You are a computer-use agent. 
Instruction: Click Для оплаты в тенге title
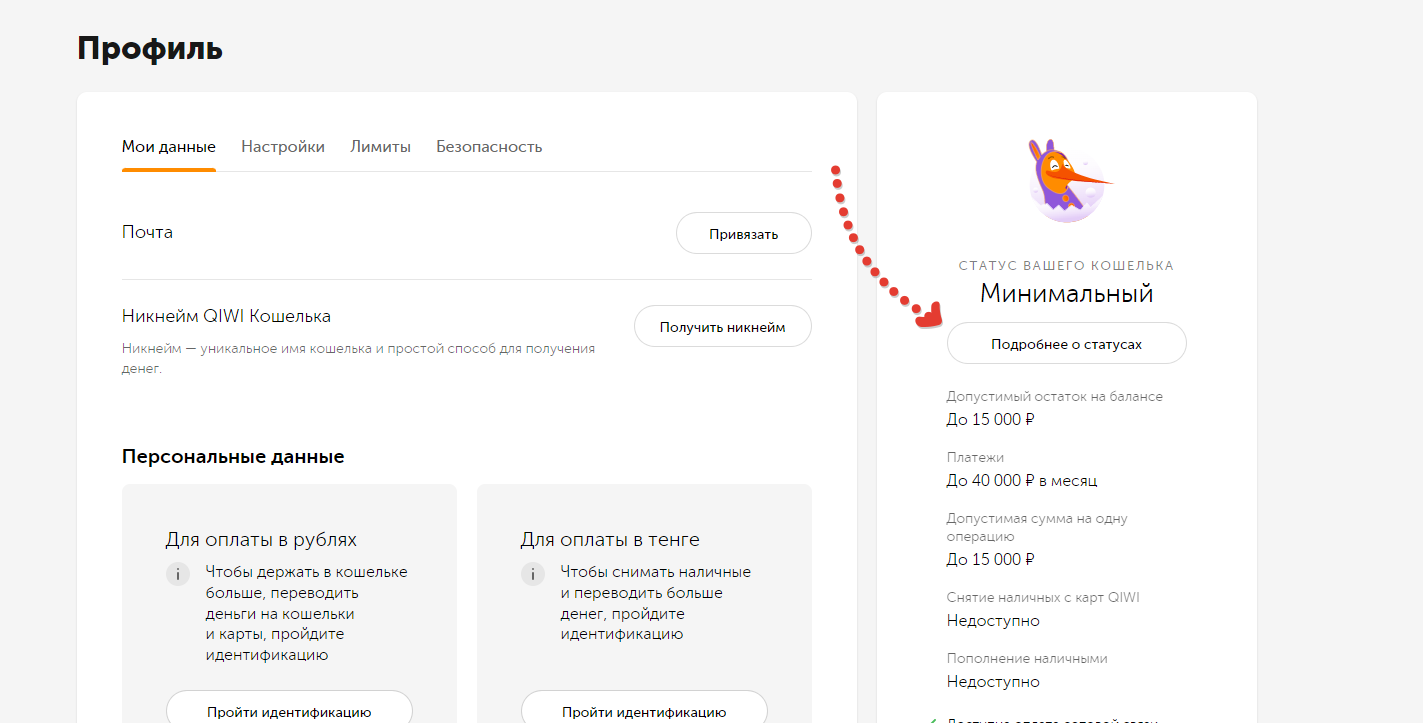pyautogui.click(x=610, y=540)
